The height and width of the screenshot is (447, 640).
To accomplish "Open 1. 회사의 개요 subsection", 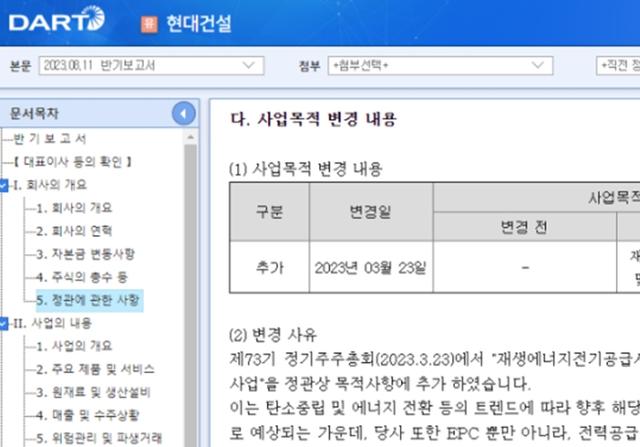I will (x=74, y=208).
